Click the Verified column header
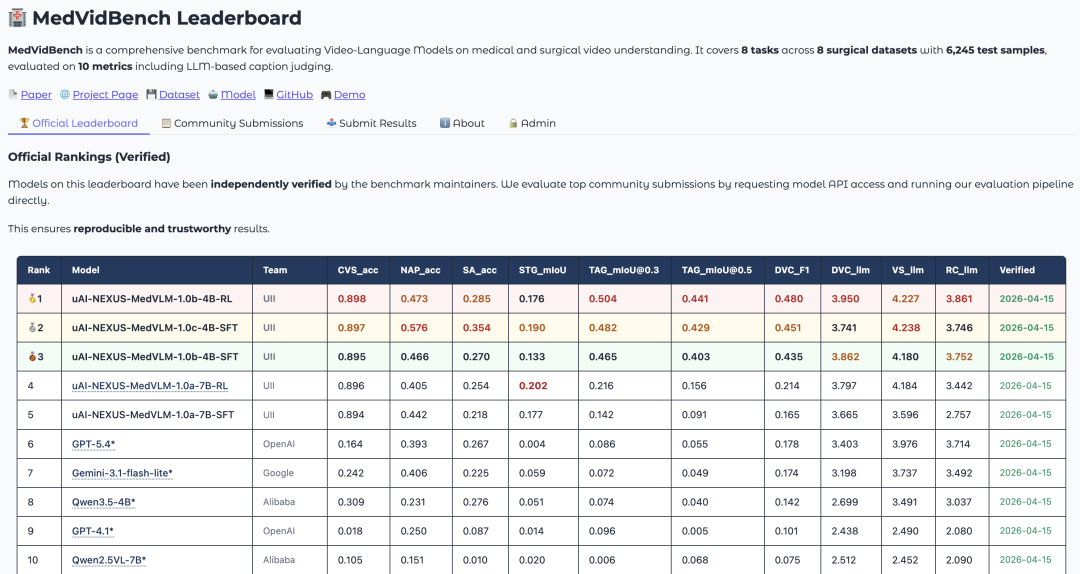1080x574 pixels. [1017, 270]
